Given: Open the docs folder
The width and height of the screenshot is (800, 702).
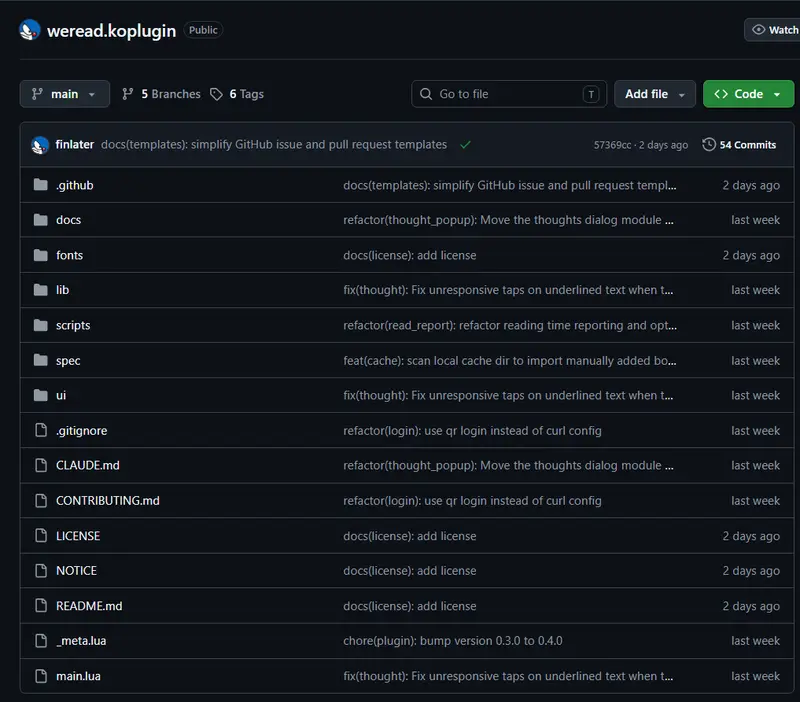Looking at the screenshot, I should pyautogui.click(x=68, y=220).
